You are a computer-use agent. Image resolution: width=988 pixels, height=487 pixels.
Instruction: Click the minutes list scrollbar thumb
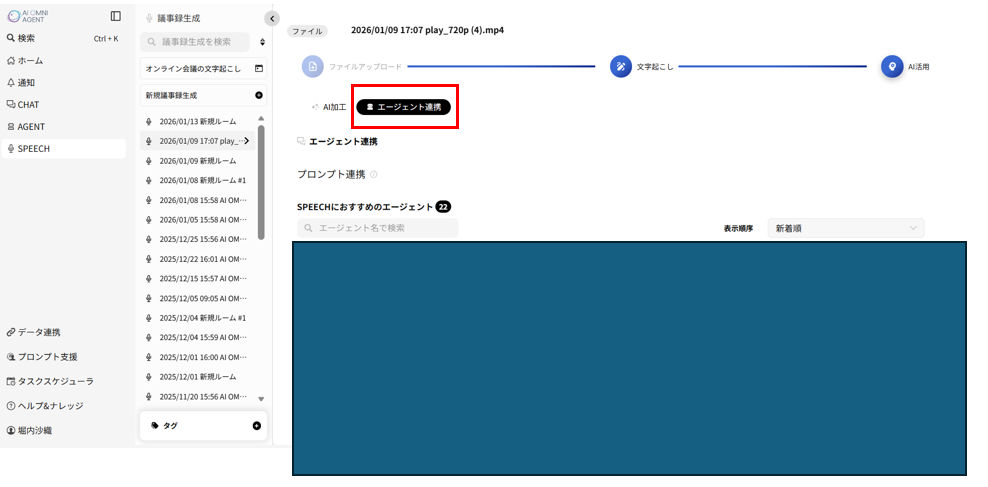click(261, 180)
